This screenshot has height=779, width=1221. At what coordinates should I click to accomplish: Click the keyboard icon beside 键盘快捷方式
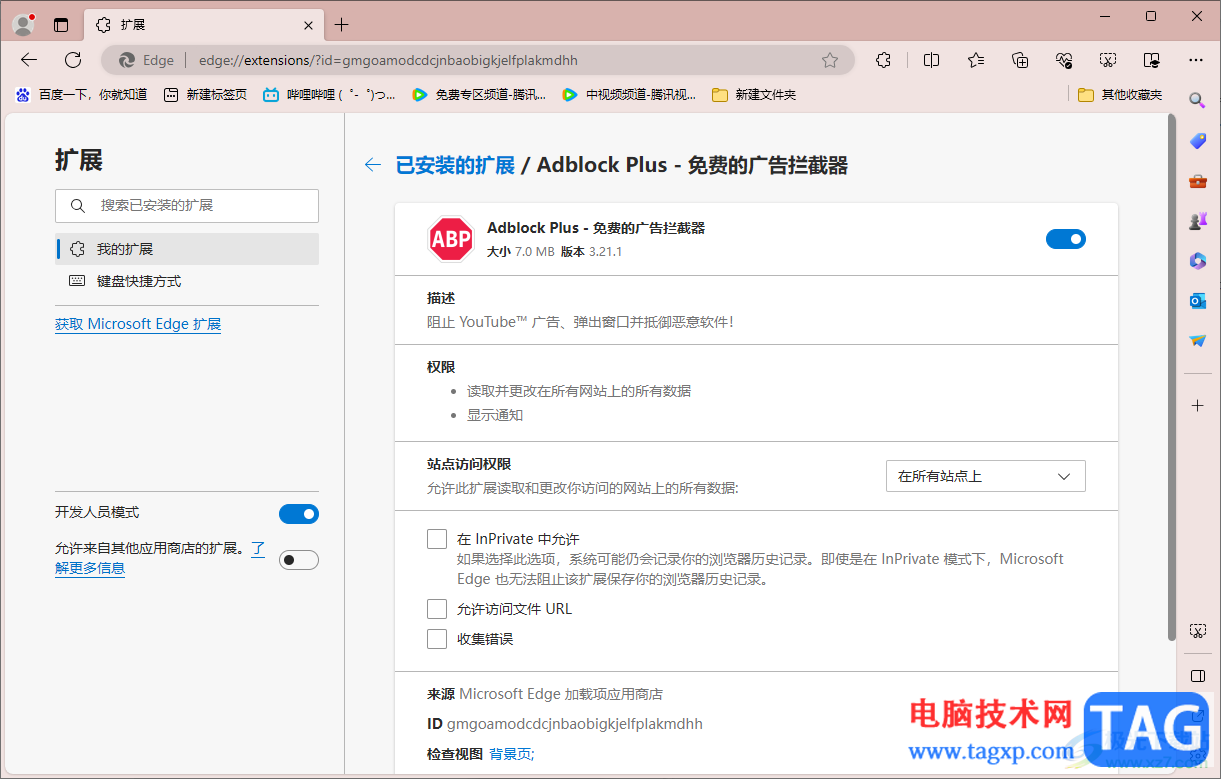coord(77,281)
